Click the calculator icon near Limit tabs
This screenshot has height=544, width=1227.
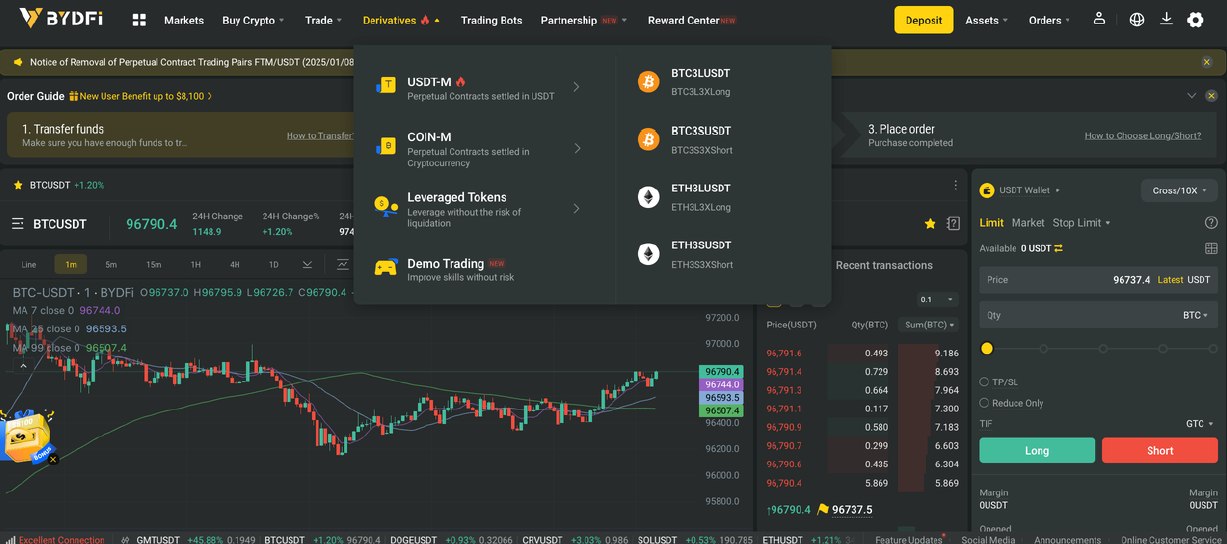click(1211, 248)
